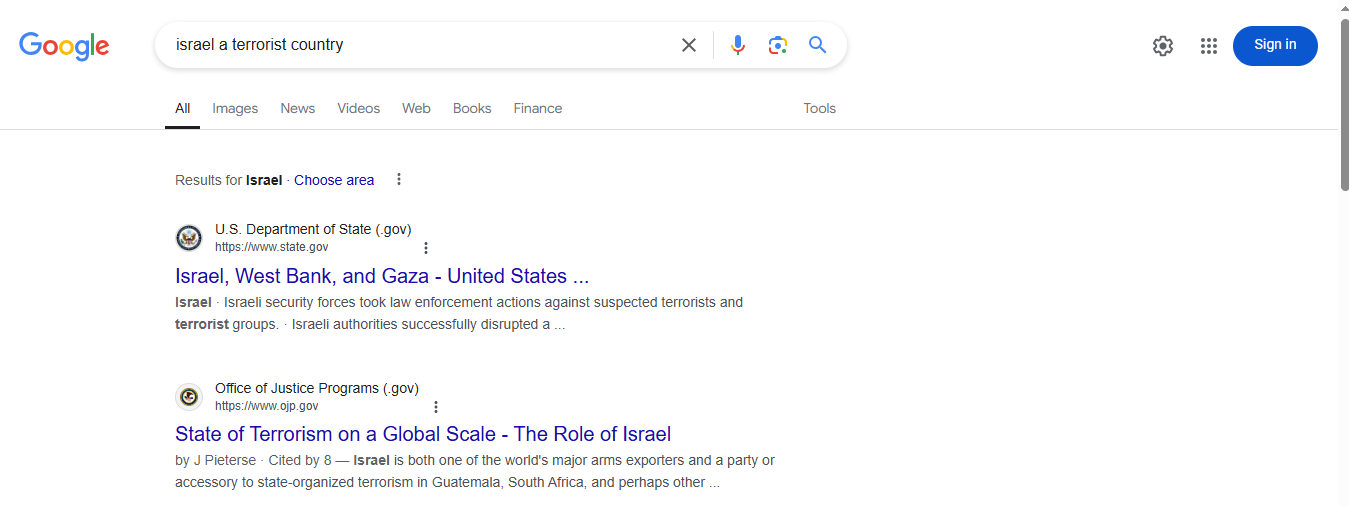The height and width of the screenshot is (506, 1349).
Task: Switch to the Finance tab
Action: [538, 108]
